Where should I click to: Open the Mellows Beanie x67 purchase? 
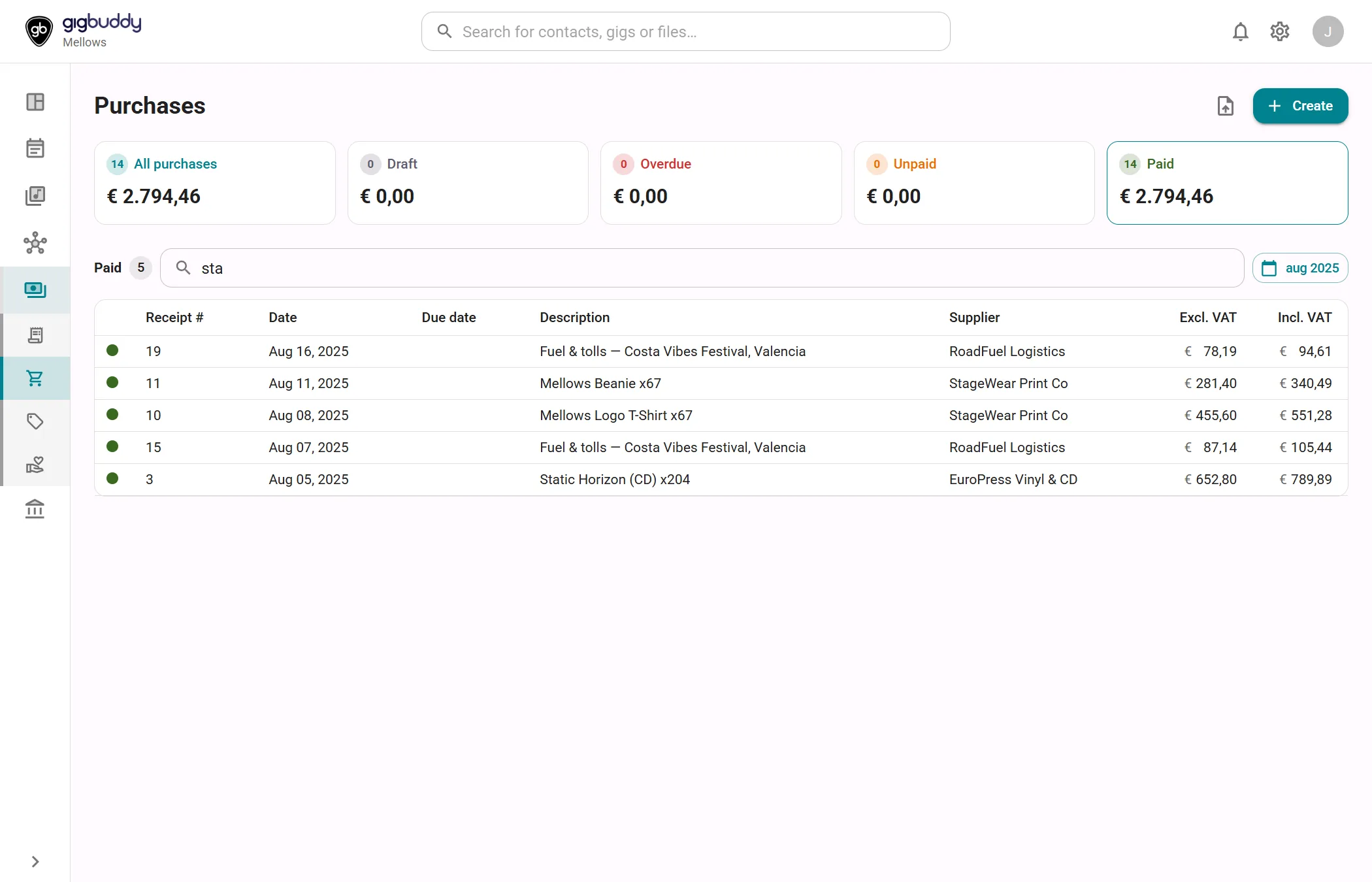[x=721, y=384]
